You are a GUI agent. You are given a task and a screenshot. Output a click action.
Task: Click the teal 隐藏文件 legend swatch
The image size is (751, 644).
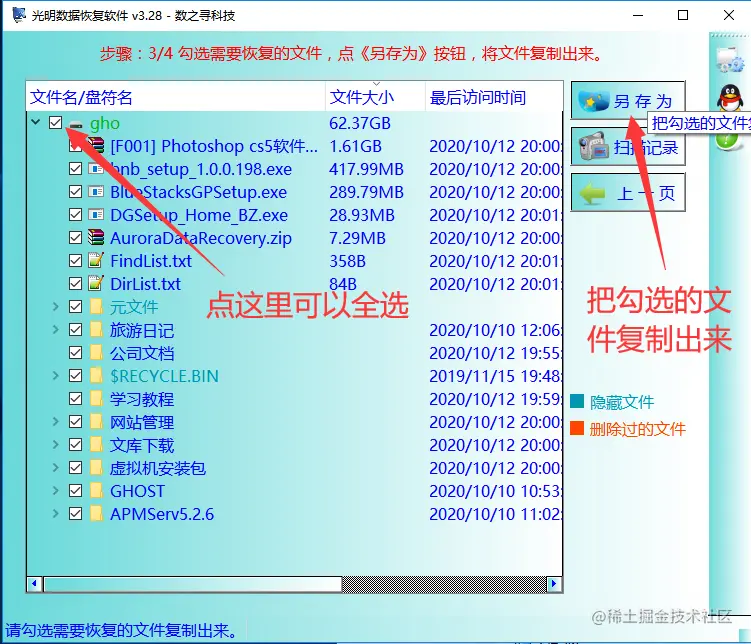coord(577,401)
